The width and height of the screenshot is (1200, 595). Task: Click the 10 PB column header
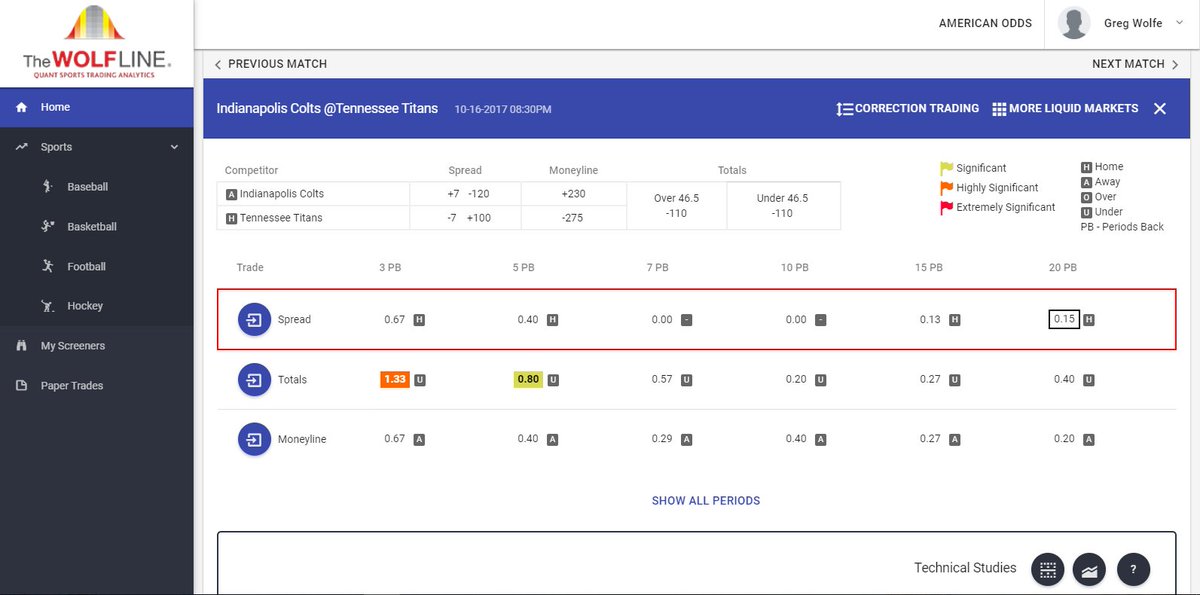click(795, 268)
